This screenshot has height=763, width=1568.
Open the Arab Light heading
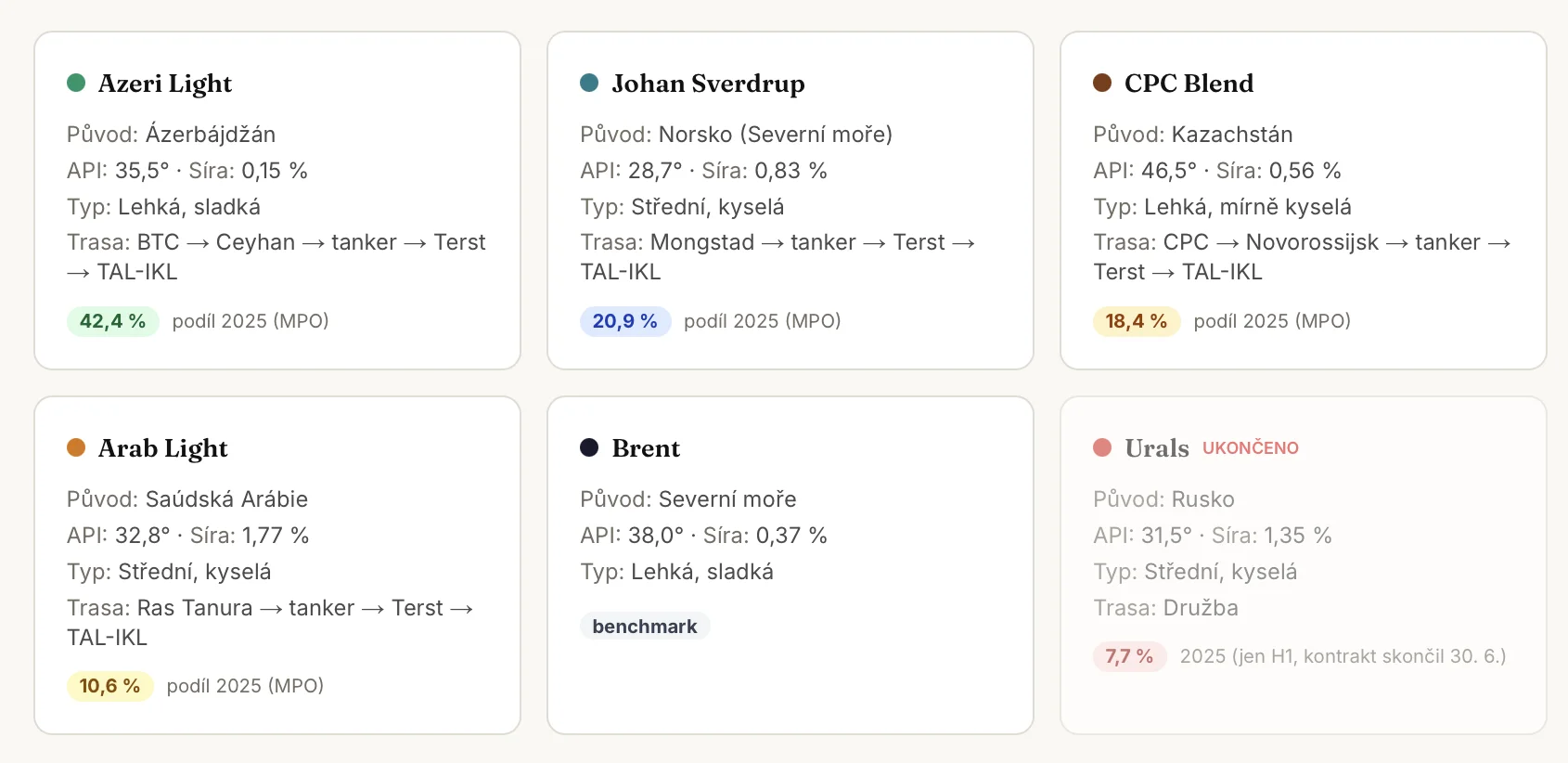click(163, 448)
